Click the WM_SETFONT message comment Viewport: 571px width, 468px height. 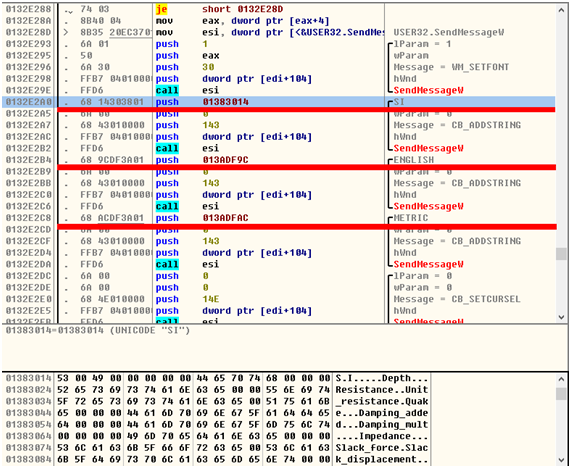coord(451,67)
